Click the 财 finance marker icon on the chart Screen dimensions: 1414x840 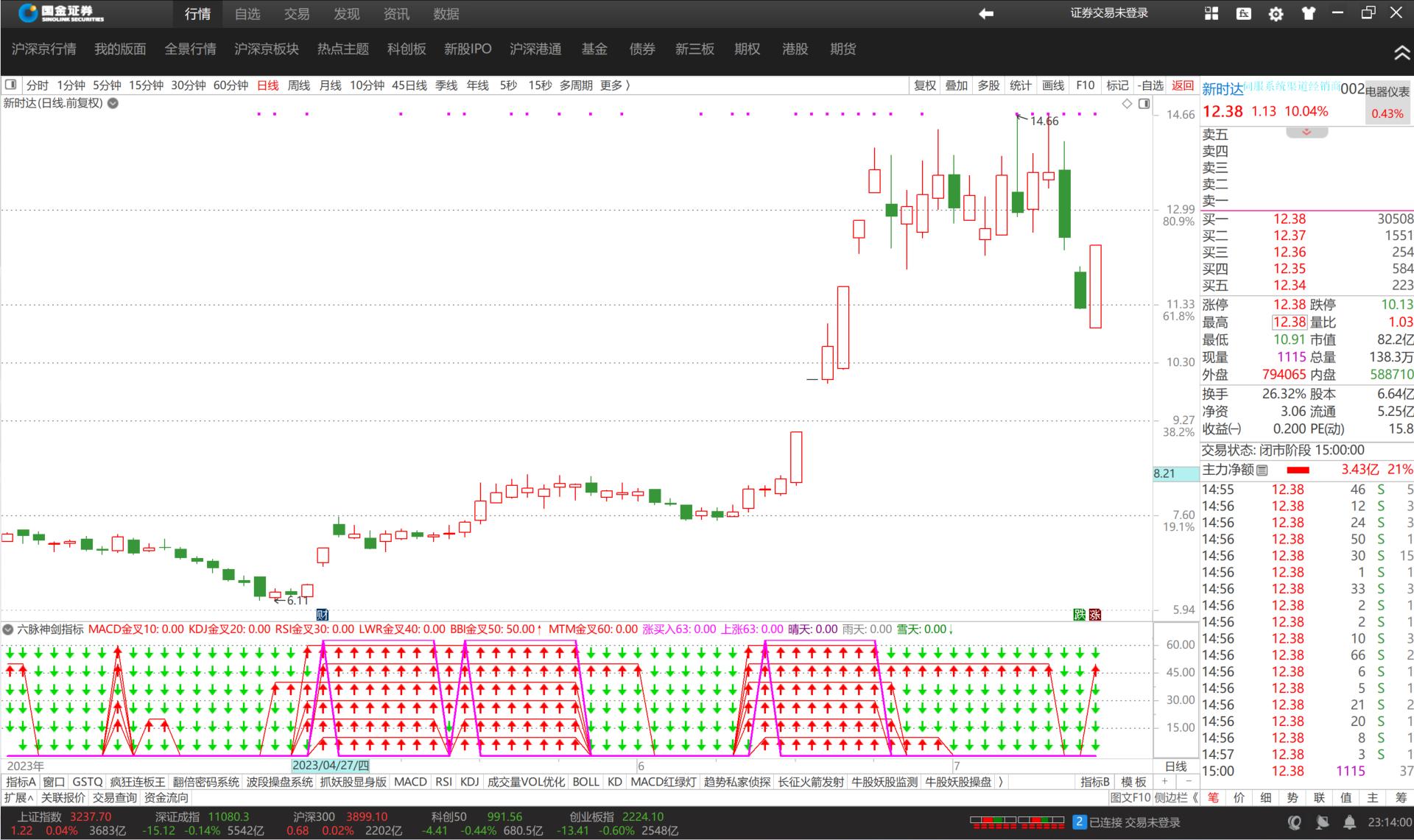pos(322,614)
